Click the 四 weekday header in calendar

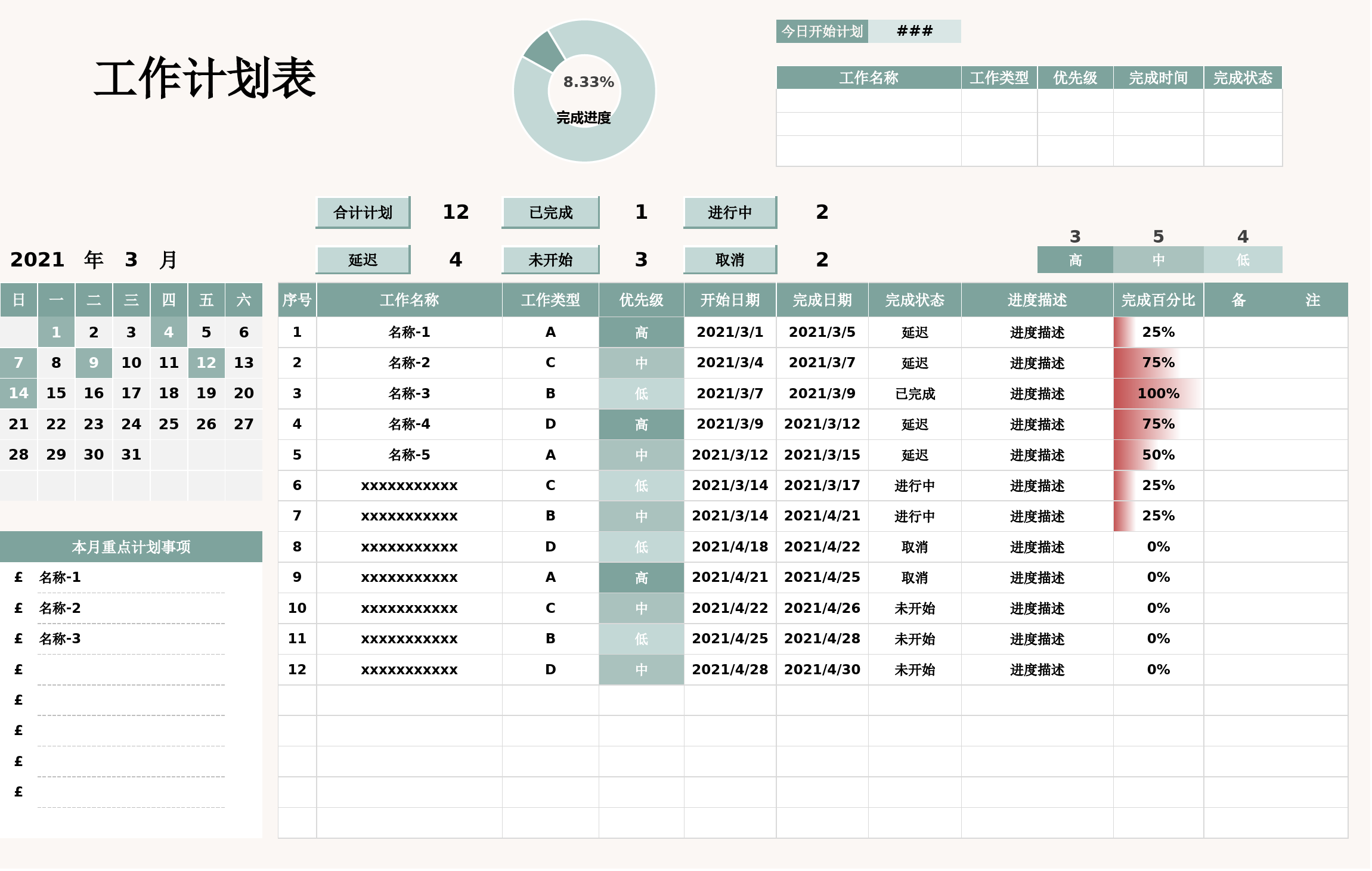[x=169, y=300]
